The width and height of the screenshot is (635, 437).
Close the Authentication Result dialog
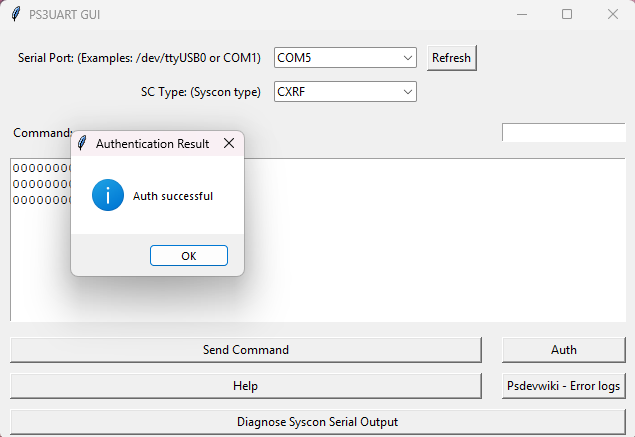pos(229,144)
